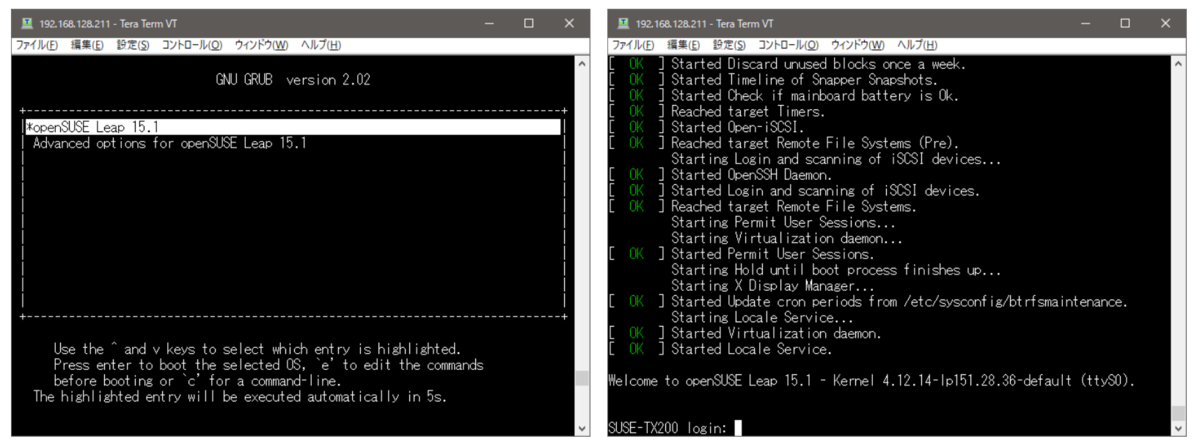This screenshot has height=447, width=1200.
Task: Open コントロール(O) menu in left window
Action: [x=193, y=45]
